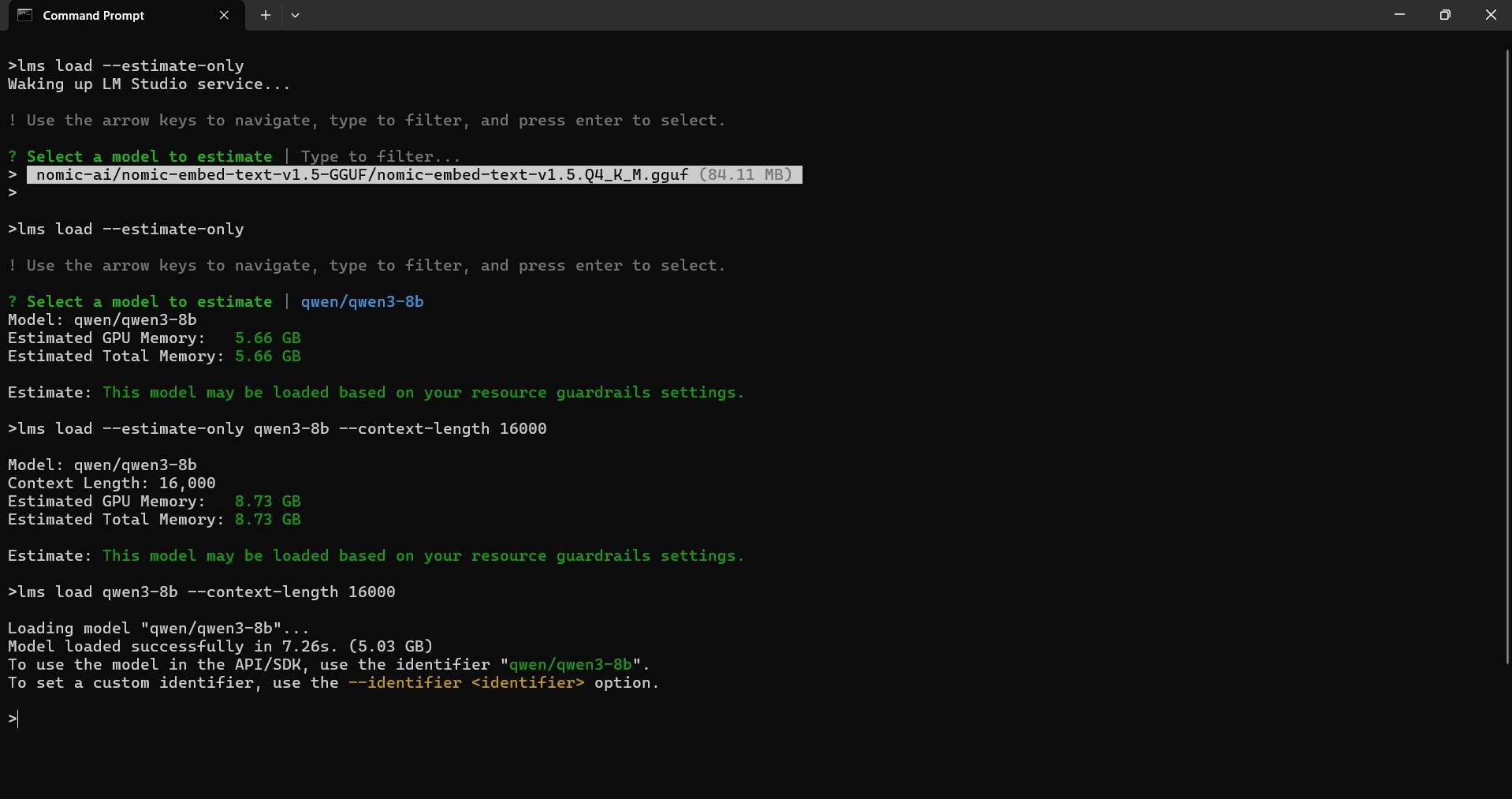Click the first "lms load --estimate-only" command line
The image size is (1512, 799).
tap(126, 65)
